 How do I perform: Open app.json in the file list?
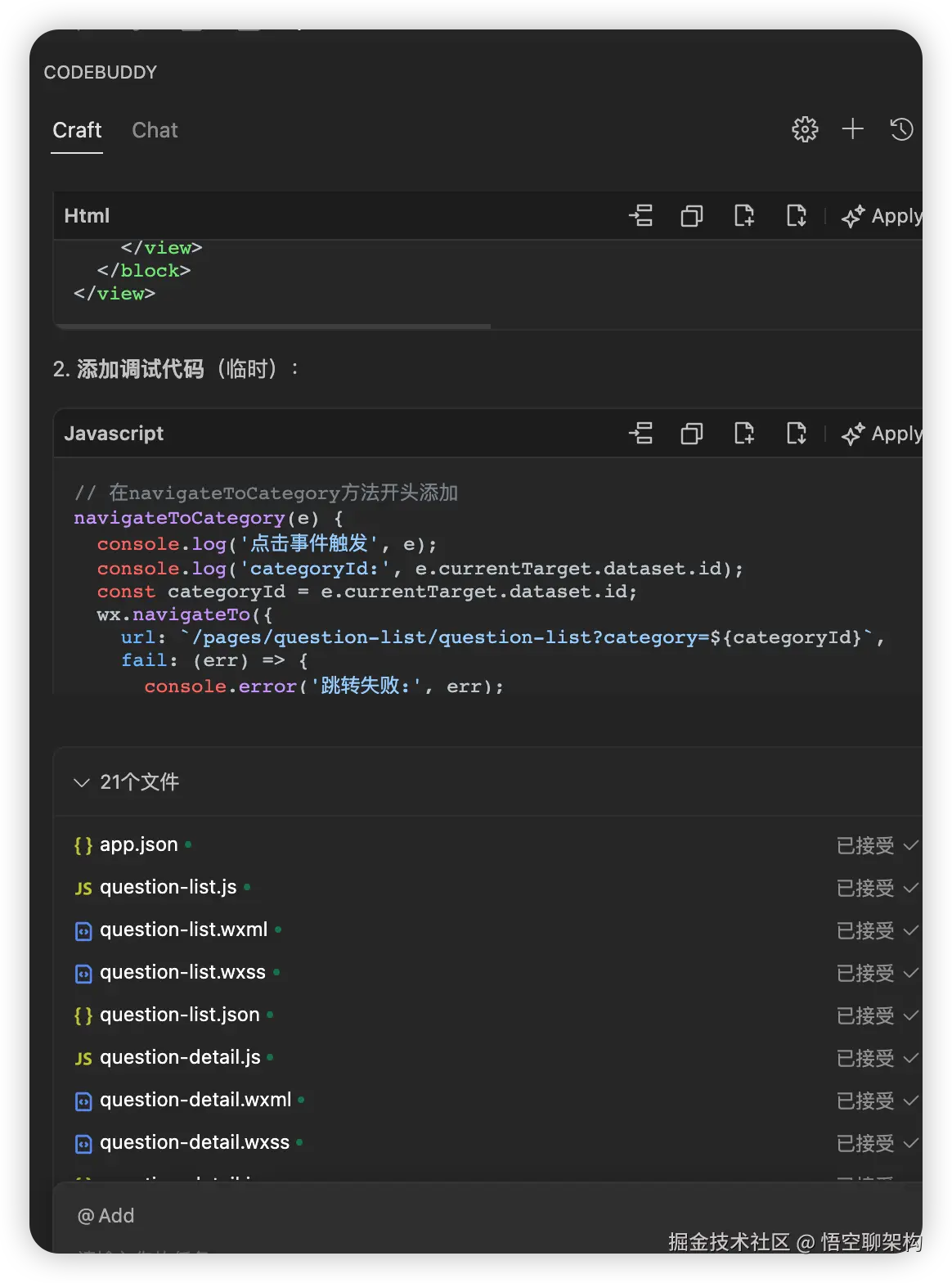pos(138,844)
